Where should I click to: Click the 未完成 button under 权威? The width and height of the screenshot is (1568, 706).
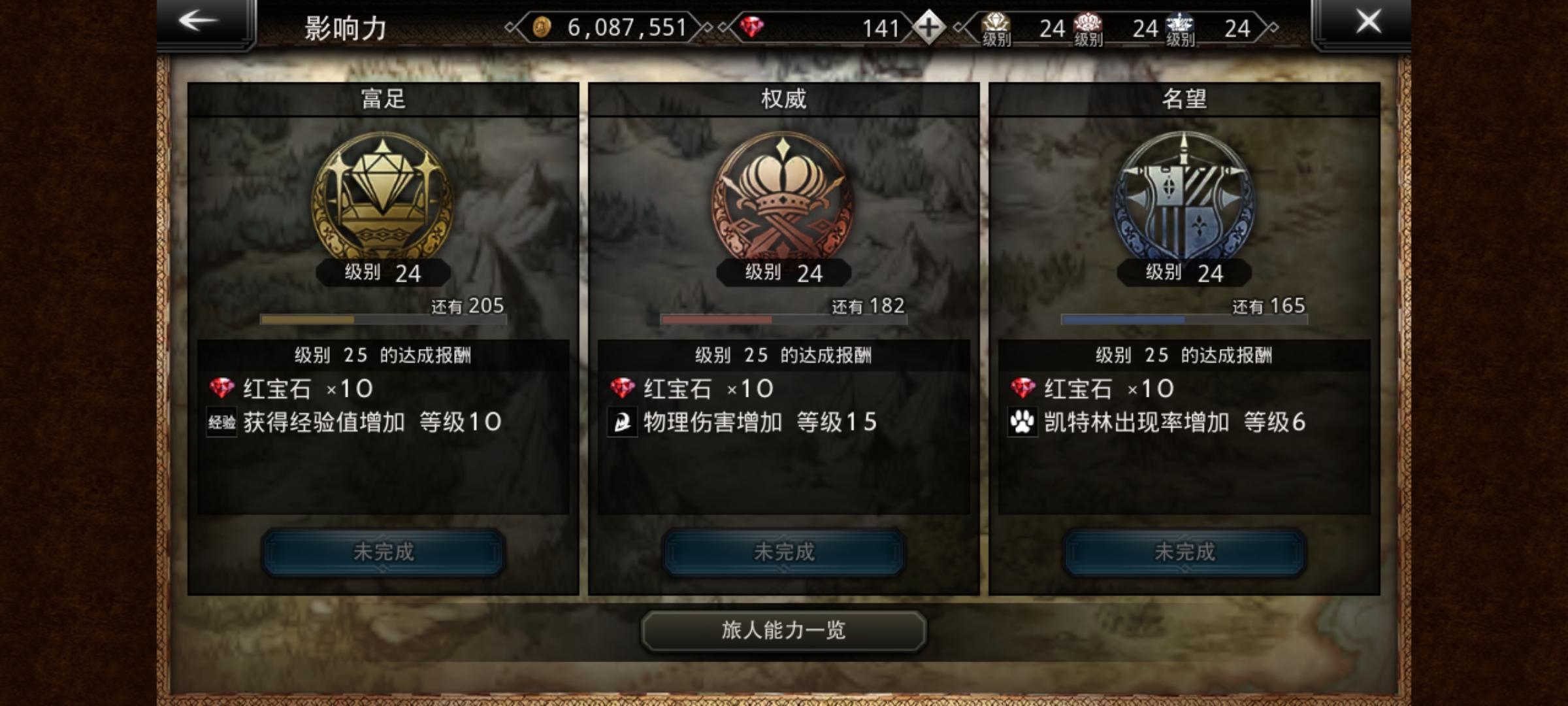784,552
